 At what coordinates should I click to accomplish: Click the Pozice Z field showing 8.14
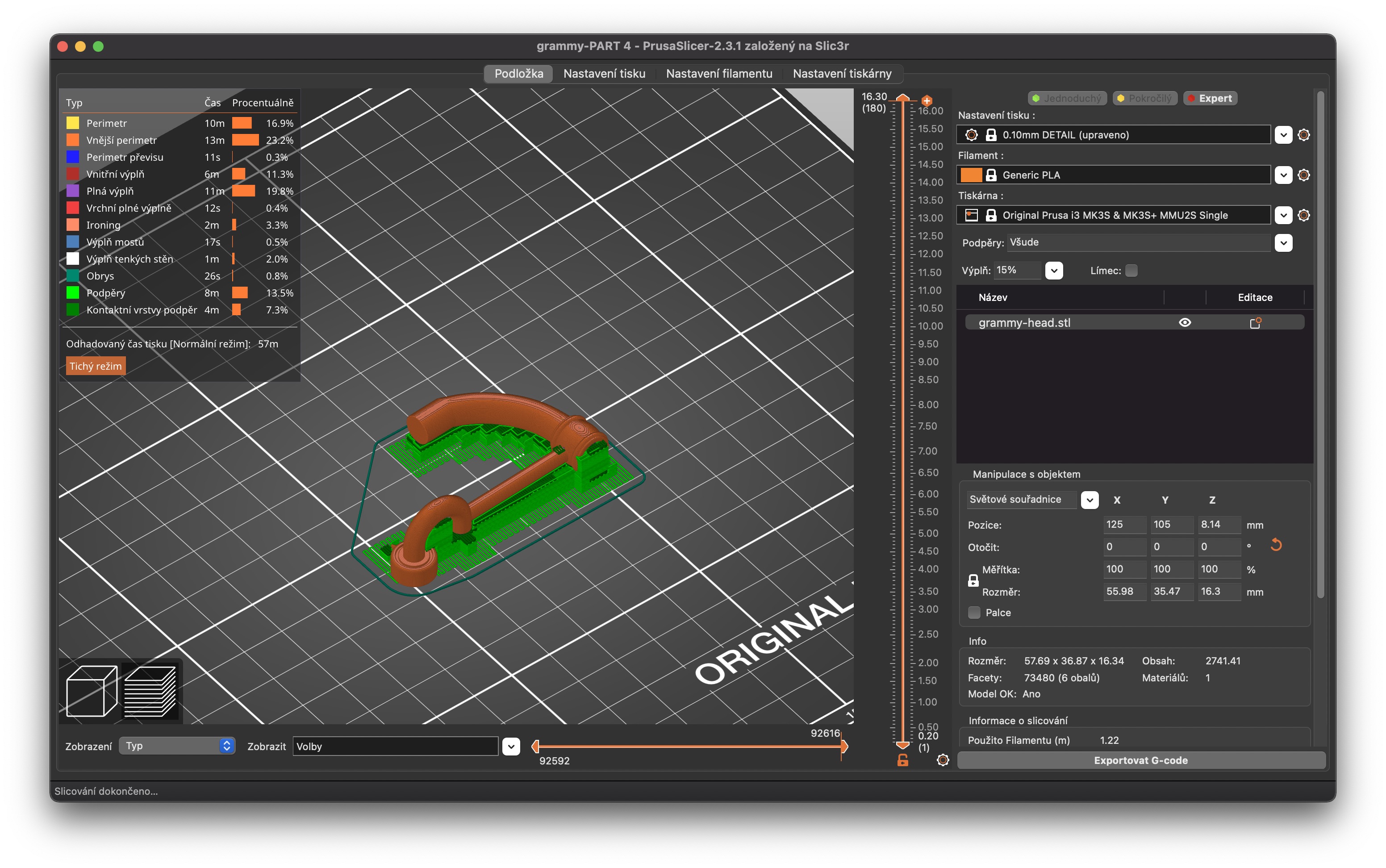(1219, 524)
